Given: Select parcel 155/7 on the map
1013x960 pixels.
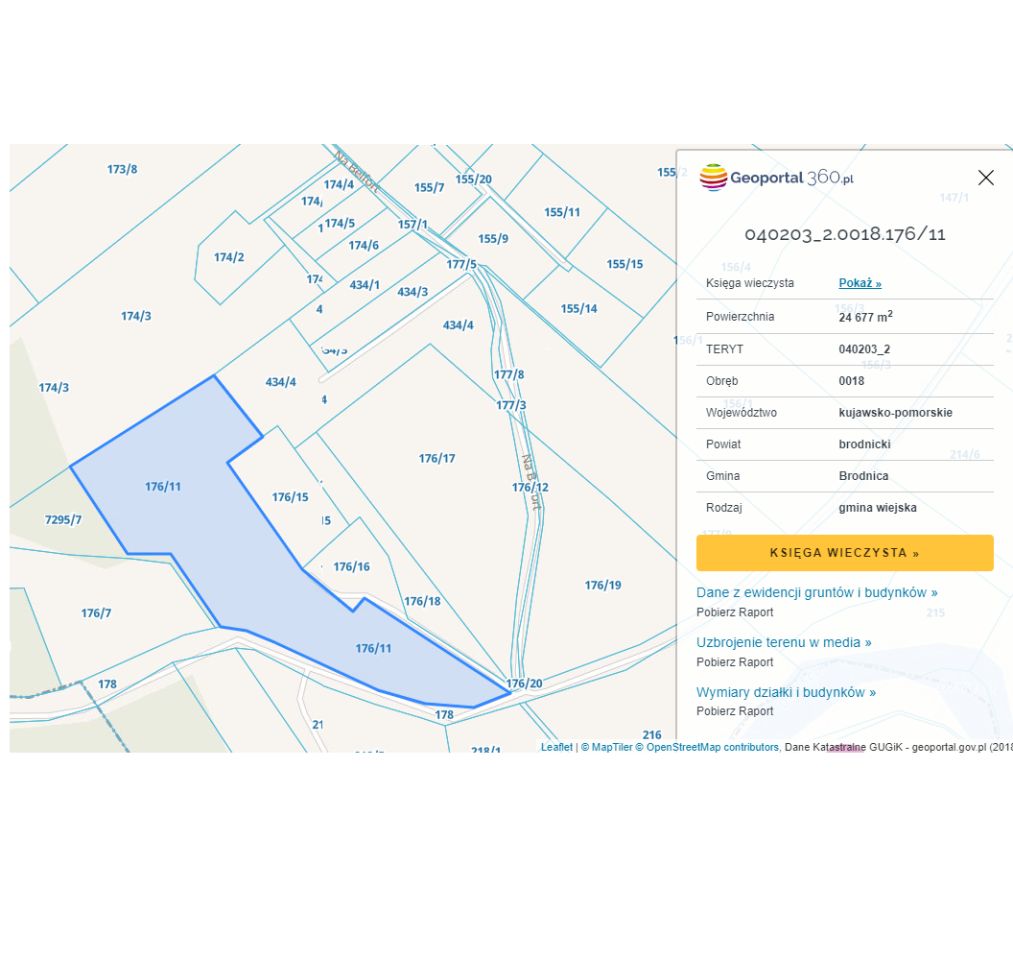Looking at the screenshot, I should point(429,187).
